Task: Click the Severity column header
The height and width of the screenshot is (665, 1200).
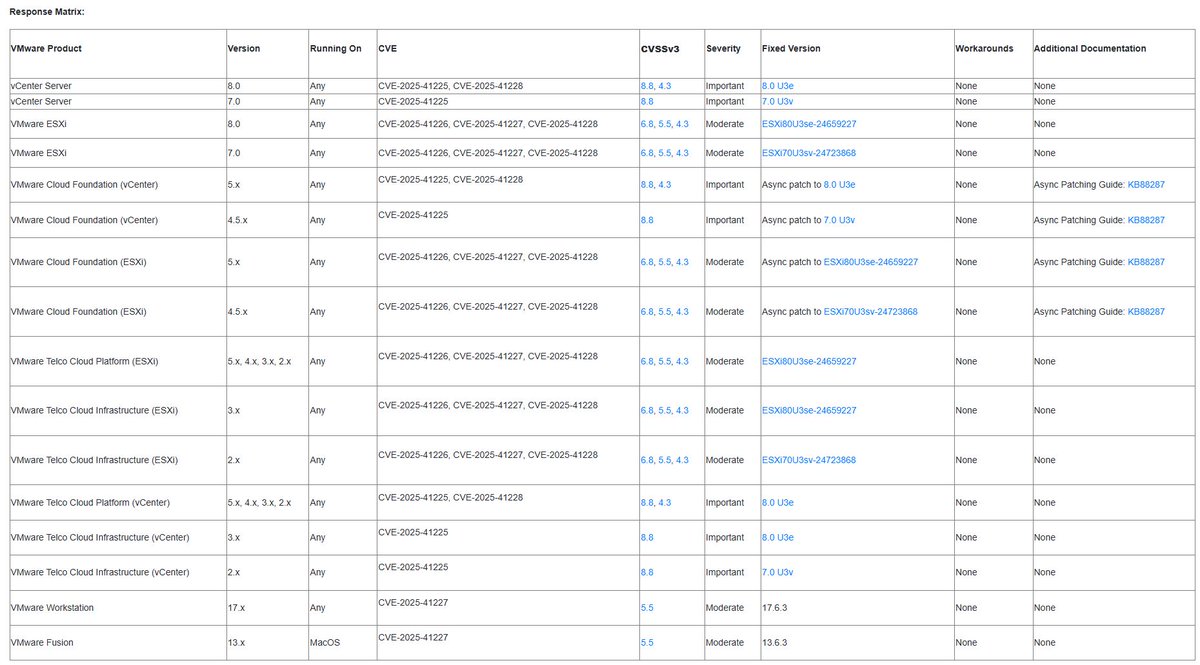Action: (x=723, y=48)
